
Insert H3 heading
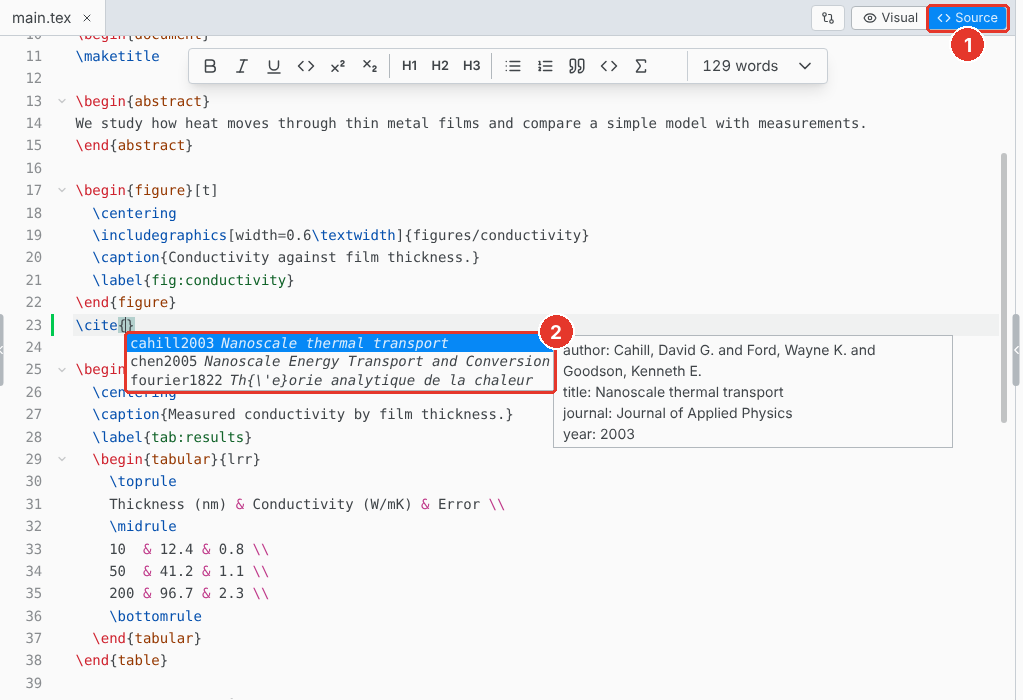tap(471, 66)
